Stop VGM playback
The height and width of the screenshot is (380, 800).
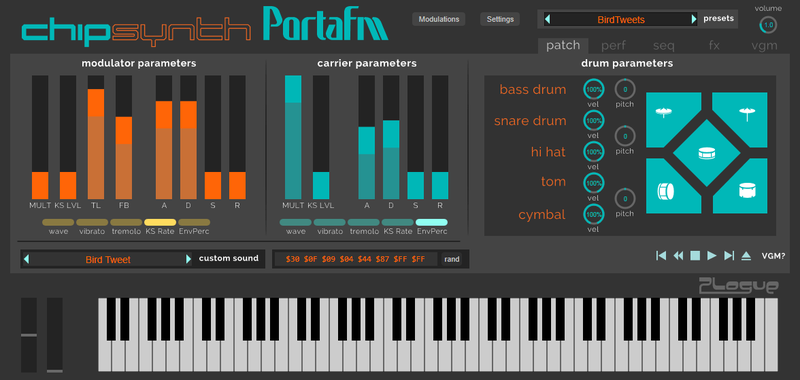click(695, 256)
